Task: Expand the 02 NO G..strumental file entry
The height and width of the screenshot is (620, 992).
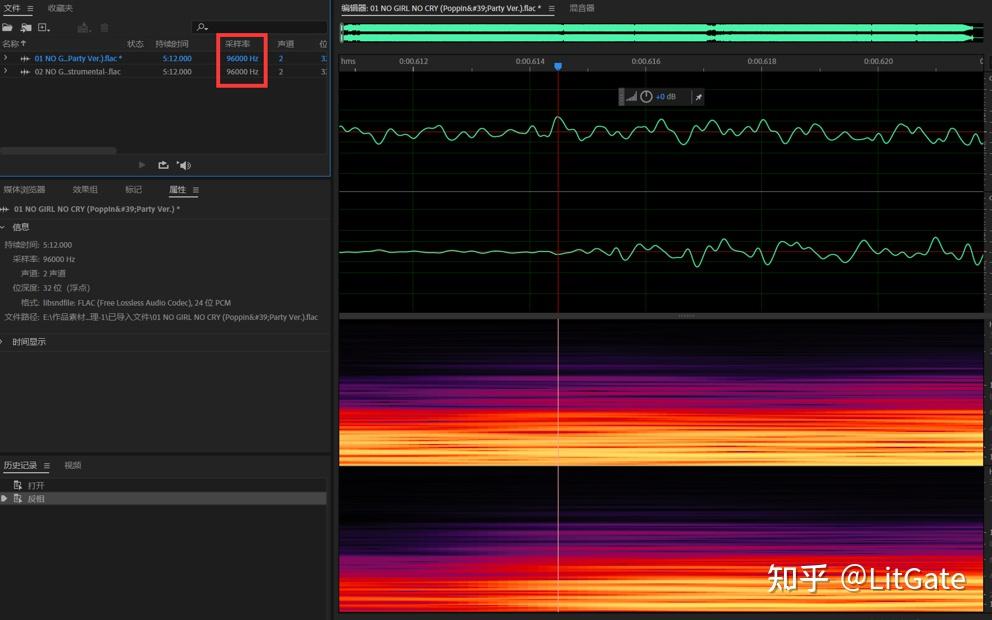Action: click(5, 72)
